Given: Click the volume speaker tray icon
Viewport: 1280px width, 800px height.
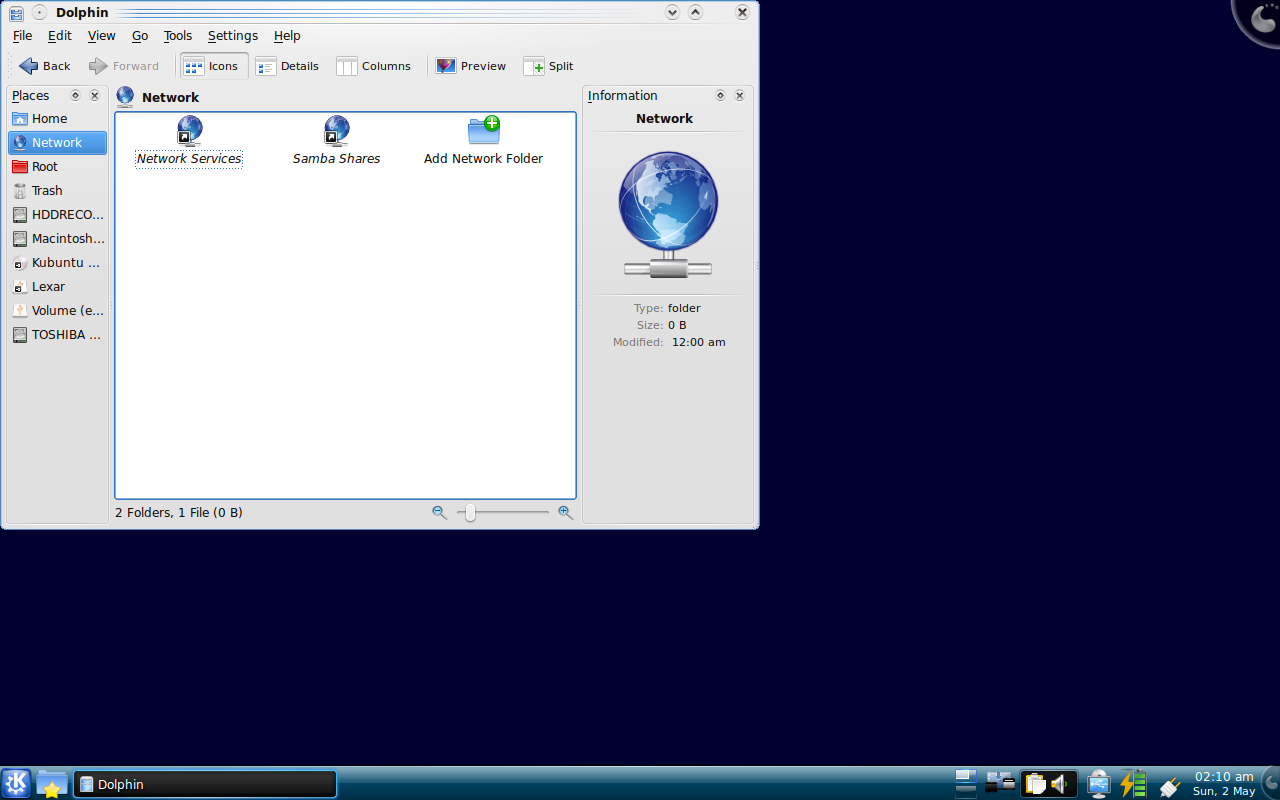Looking at the screenshot, I should coord(1060,784).
